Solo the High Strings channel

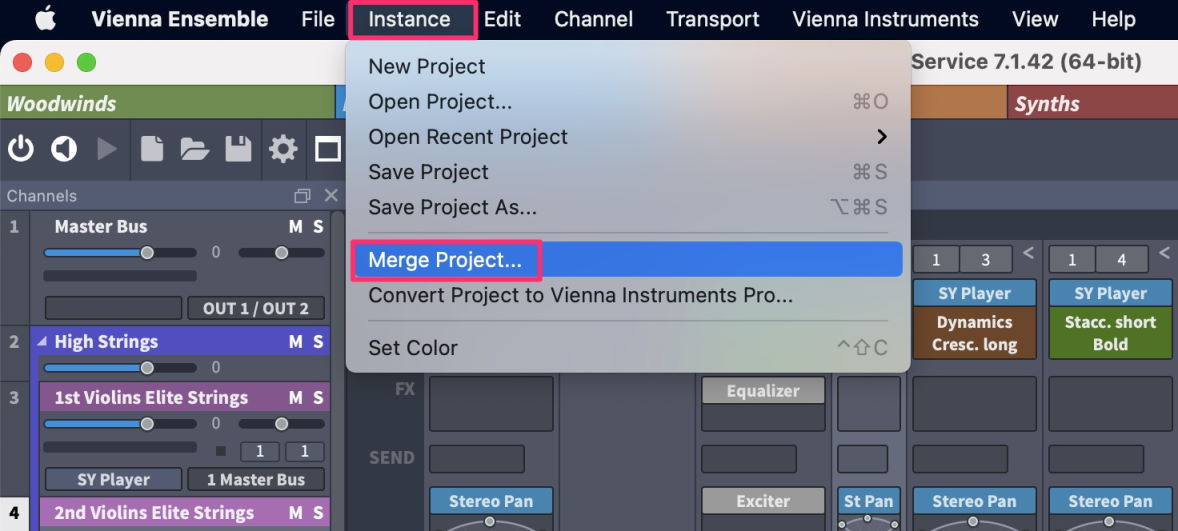[x=319, y=342]
